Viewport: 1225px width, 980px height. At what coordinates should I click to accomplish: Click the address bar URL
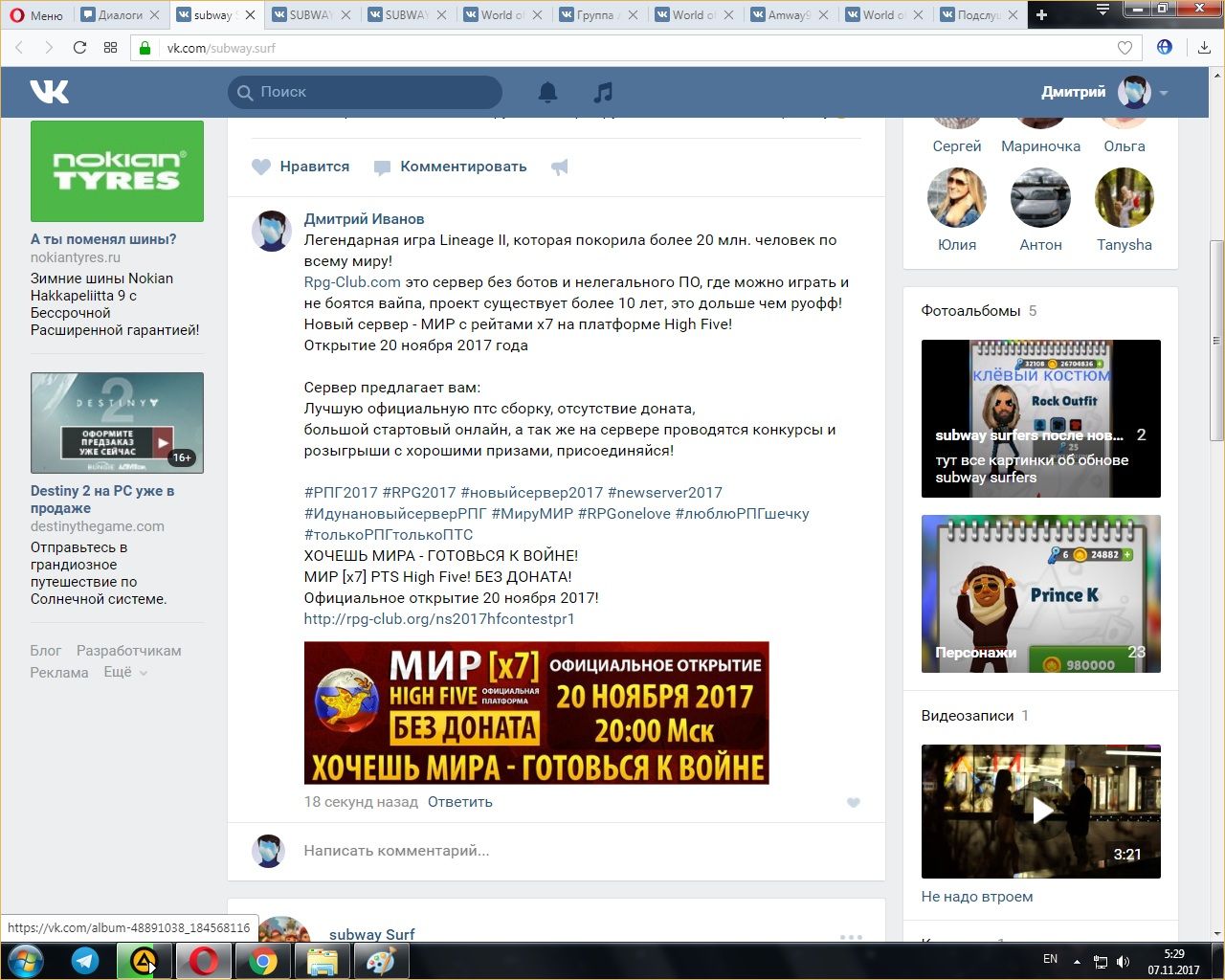click(222, 48)
